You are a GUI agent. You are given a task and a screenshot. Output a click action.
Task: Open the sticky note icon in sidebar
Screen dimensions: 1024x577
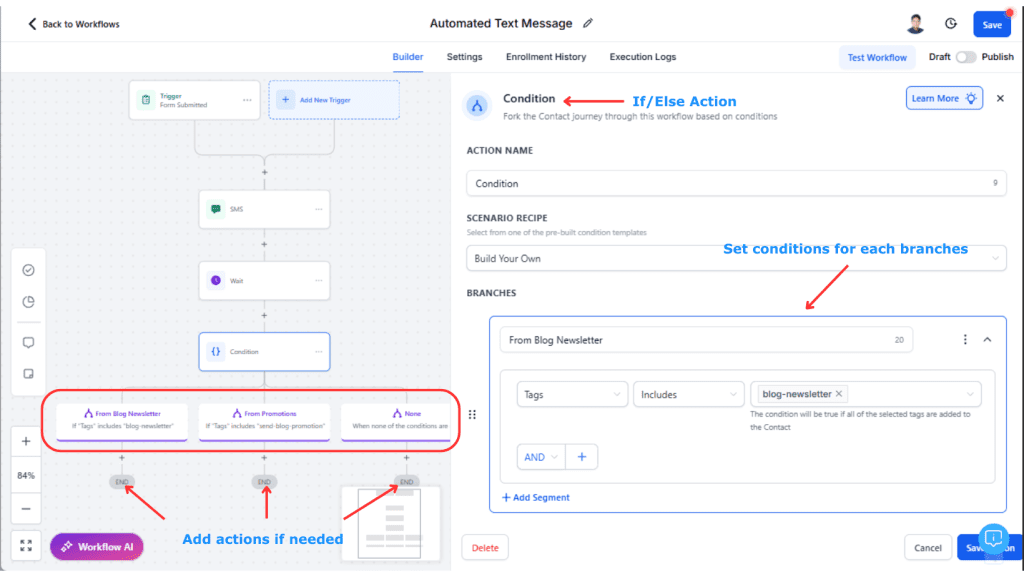click(28, 374)
